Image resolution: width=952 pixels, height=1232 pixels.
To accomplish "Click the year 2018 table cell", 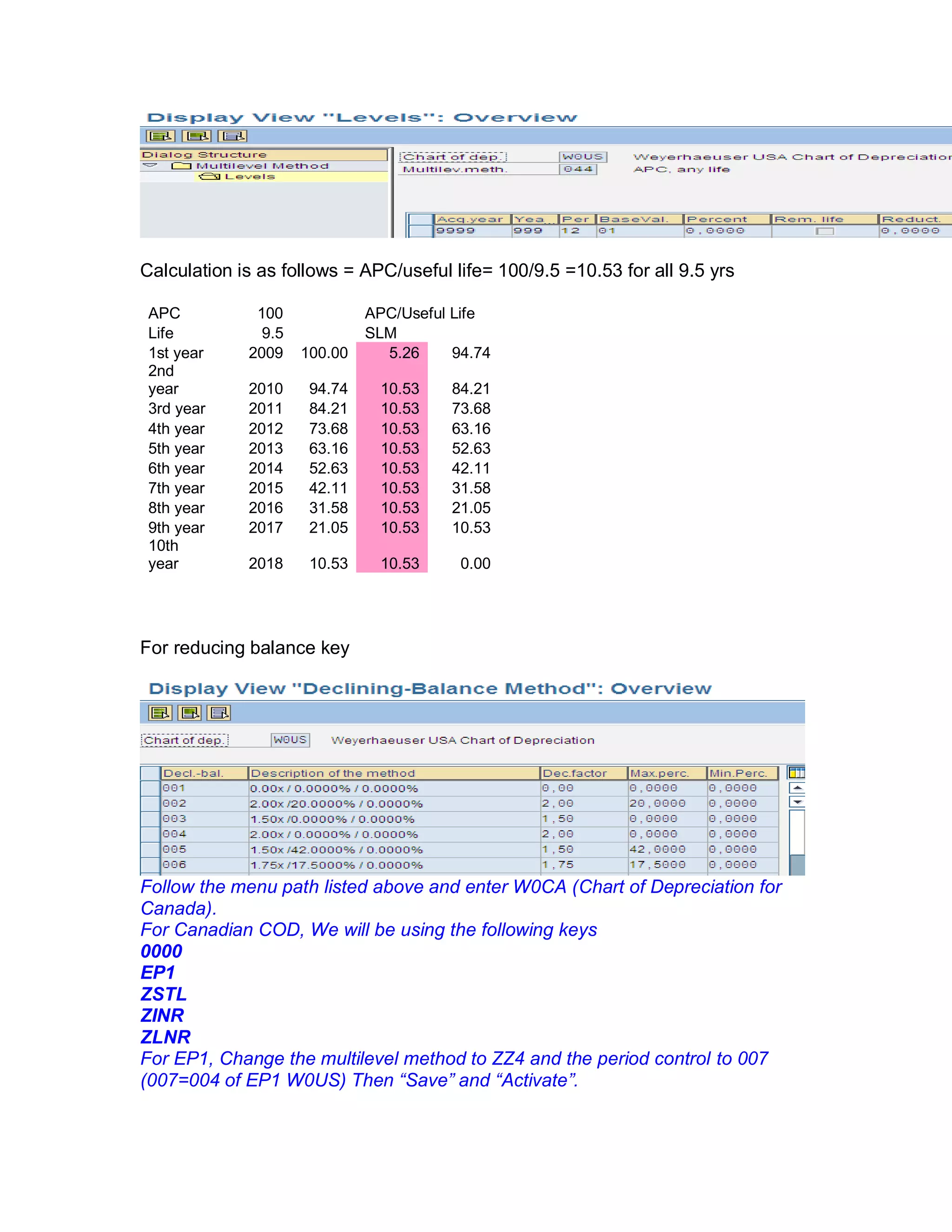I will [265, 563].
